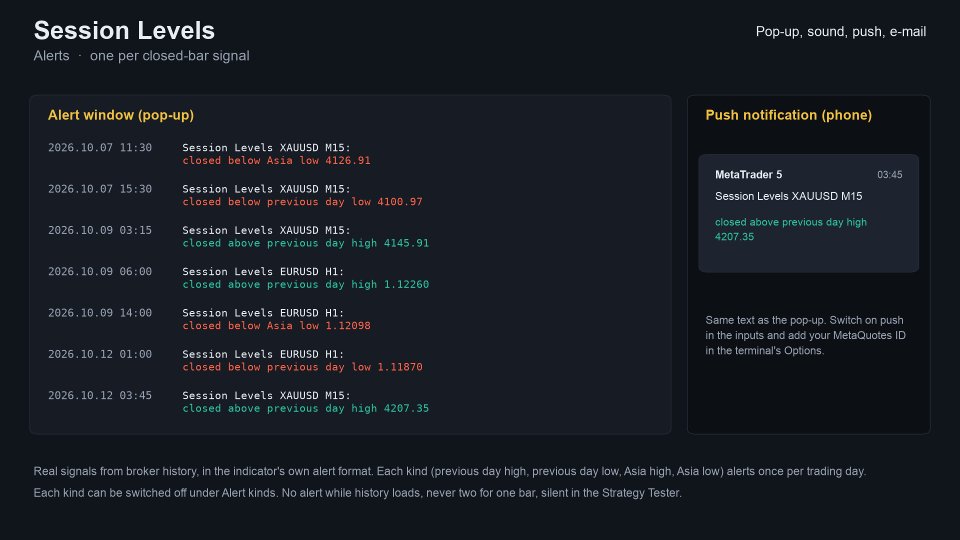Click 'closed below Asia low 1.12098' alert
The height and width of the screenshot is (540, 960).
coord(276,326)
